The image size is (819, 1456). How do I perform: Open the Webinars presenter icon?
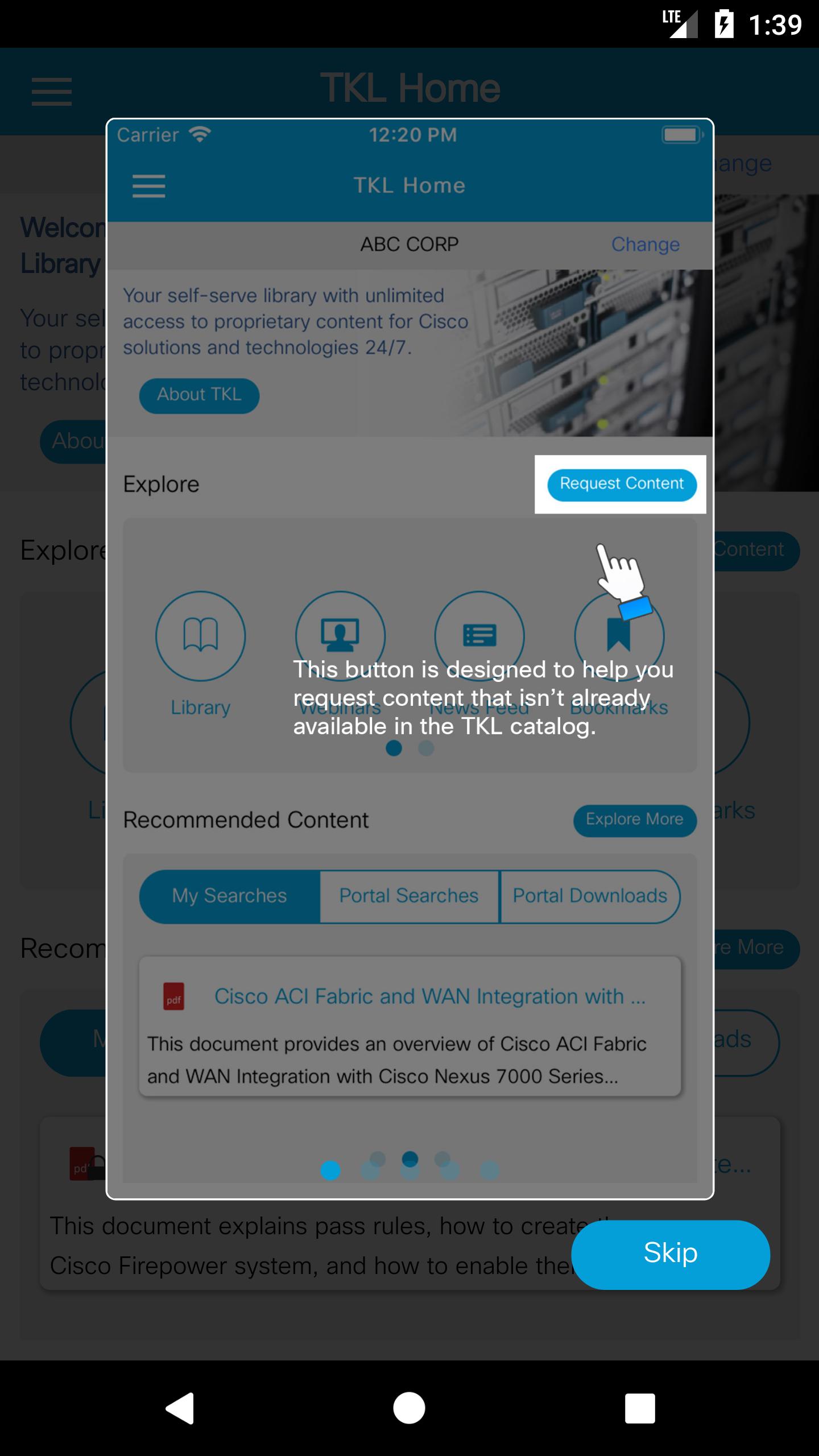click(340, 636)
